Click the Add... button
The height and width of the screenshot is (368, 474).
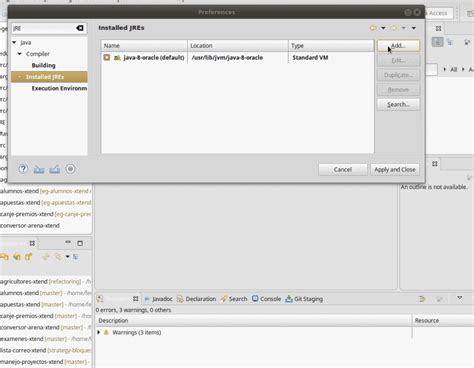click(398, 46)
